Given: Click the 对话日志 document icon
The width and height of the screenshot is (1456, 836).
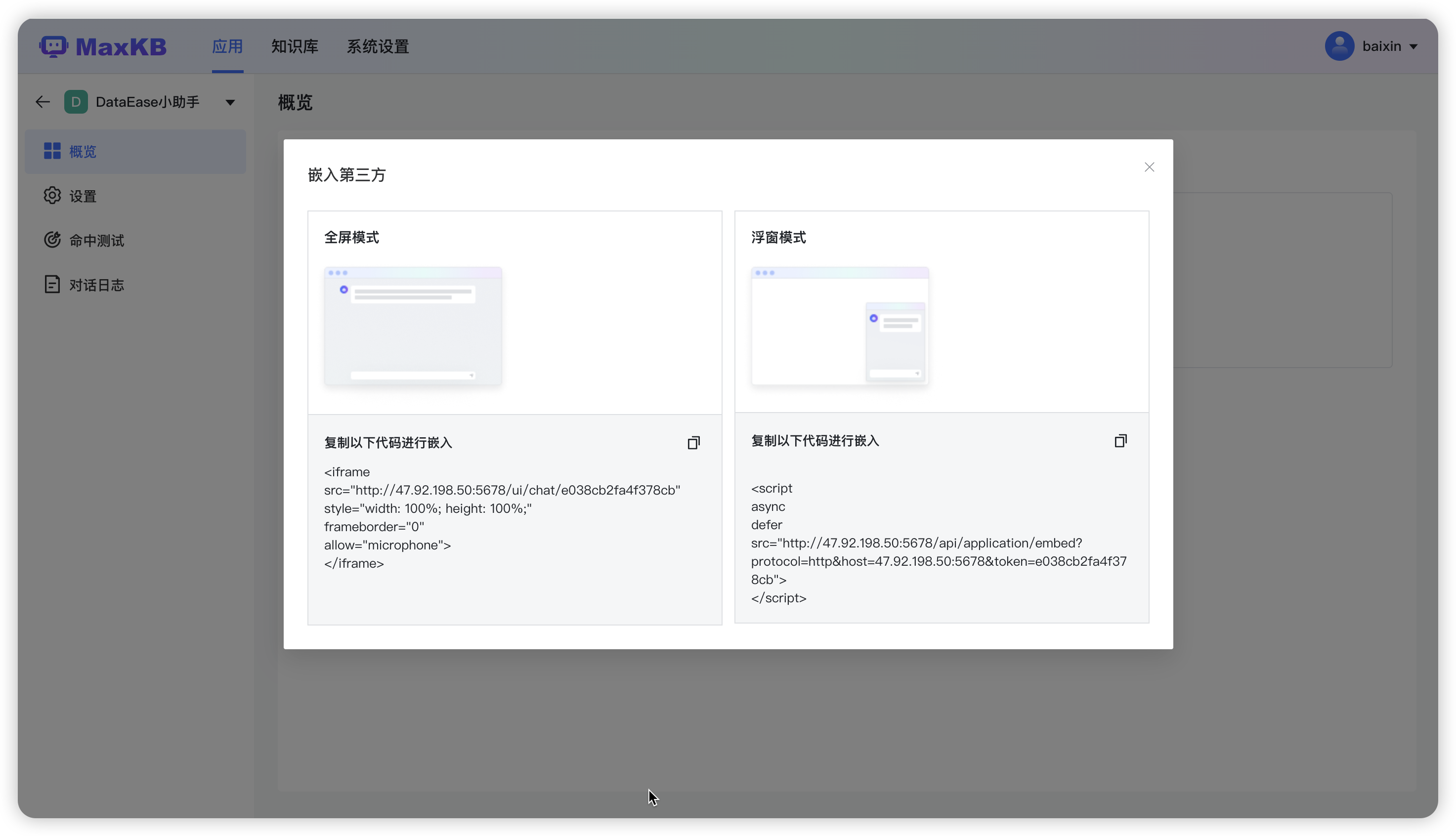Looking at the screenshot, I should [52, 284].
